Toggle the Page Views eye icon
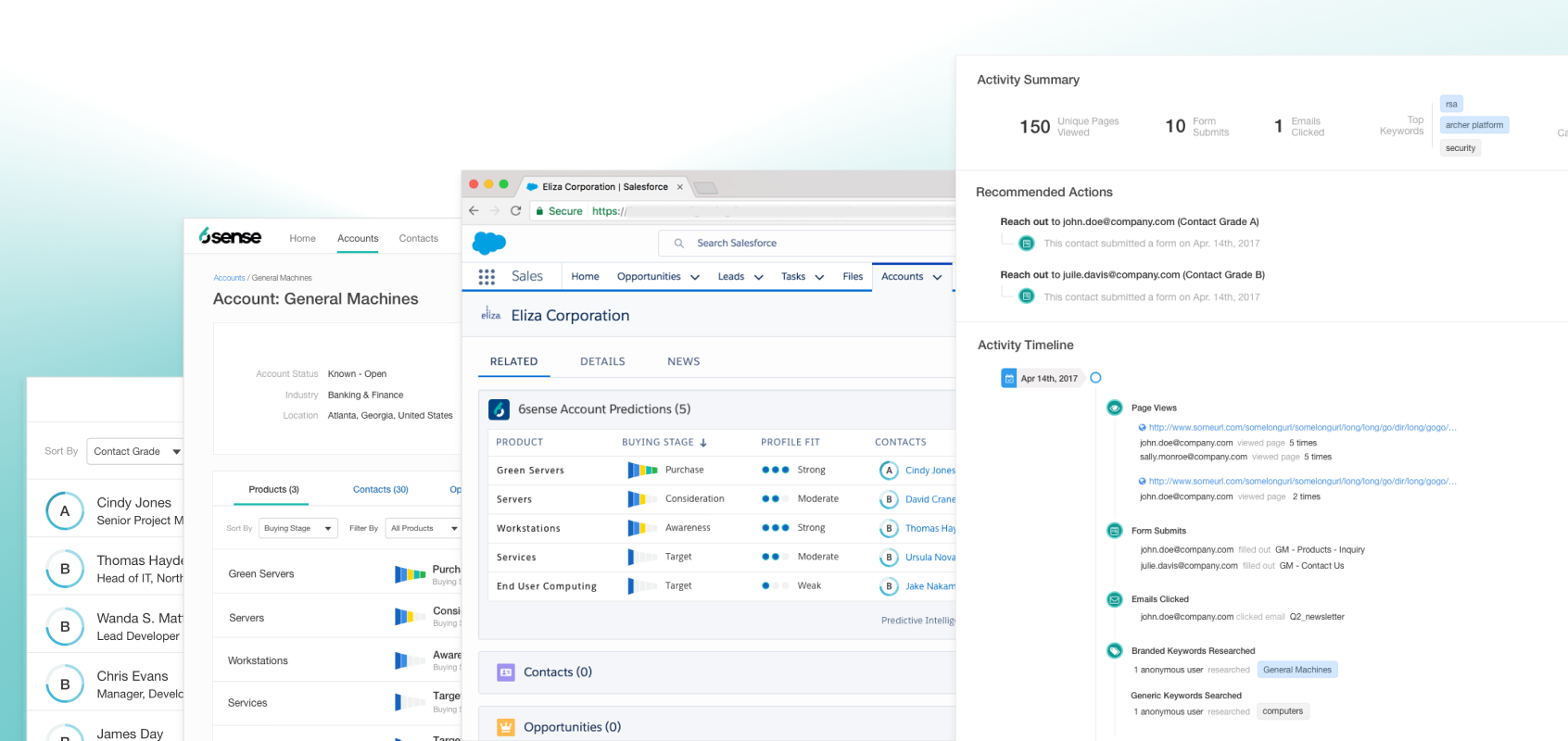Image resolution: width=1568 pixels, height=741 pixels. 1115,408
